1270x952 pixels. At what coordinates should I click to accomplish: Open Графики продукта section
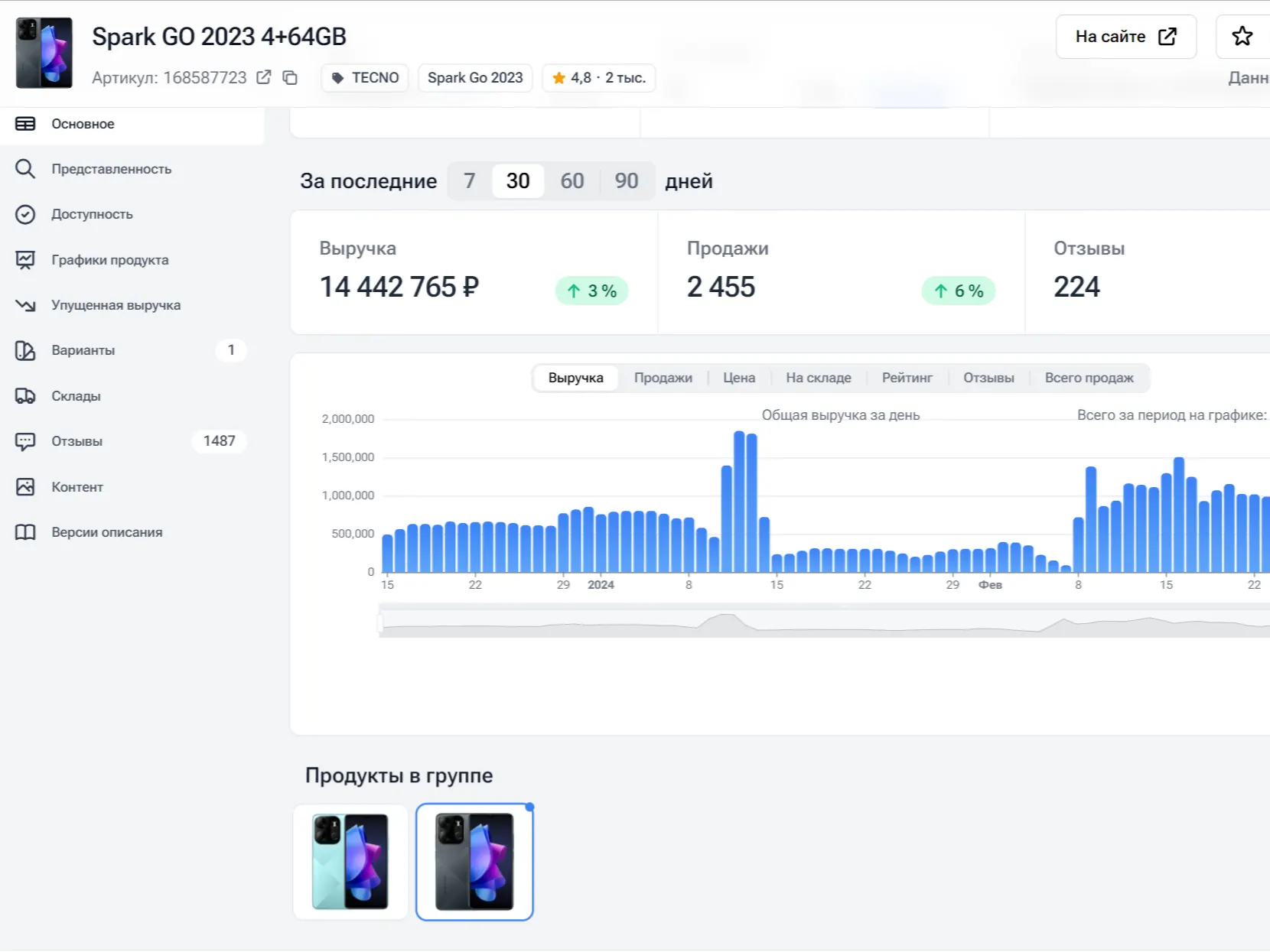(x=132, y=260)
